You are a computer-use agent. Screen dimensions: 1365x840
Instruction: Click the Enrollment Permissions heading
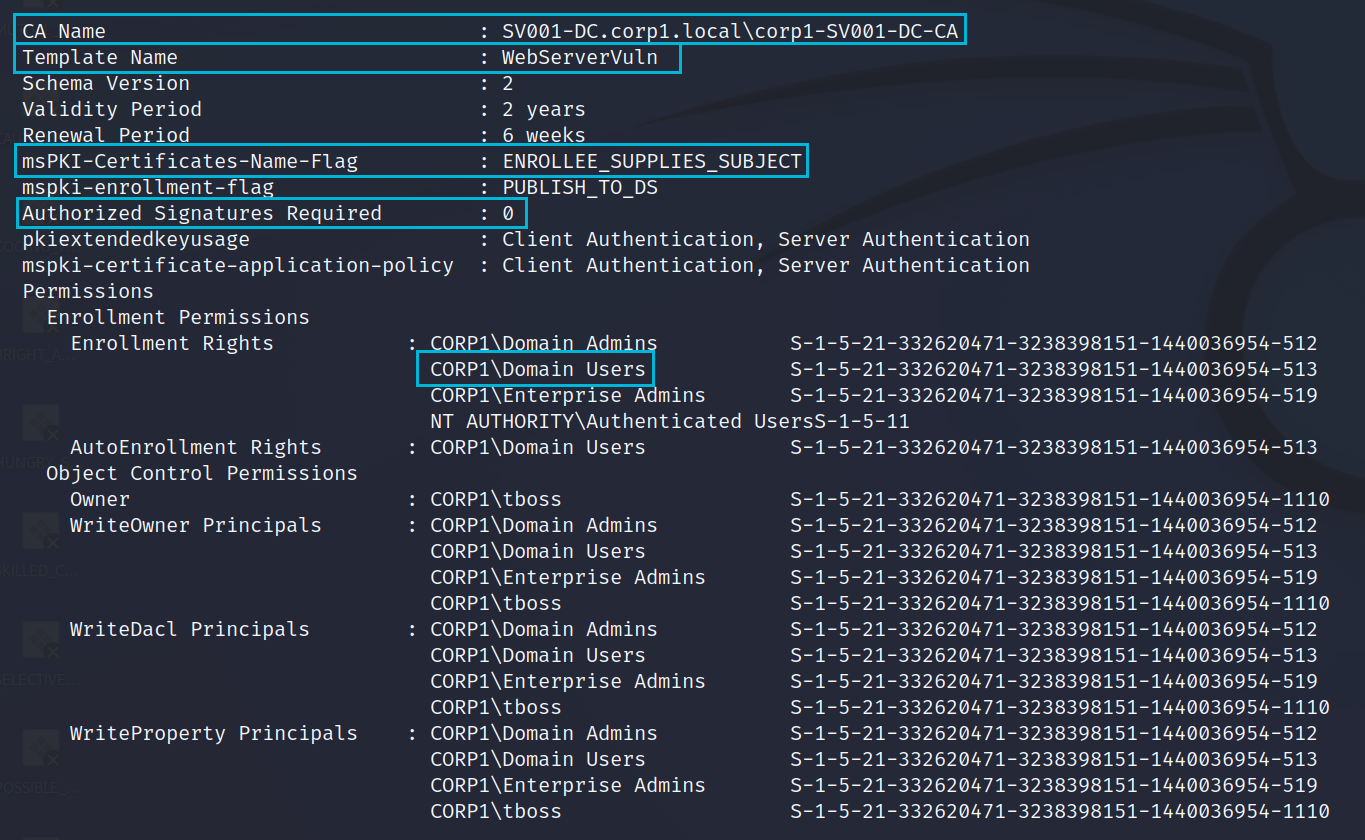click(x=178, y=317)
